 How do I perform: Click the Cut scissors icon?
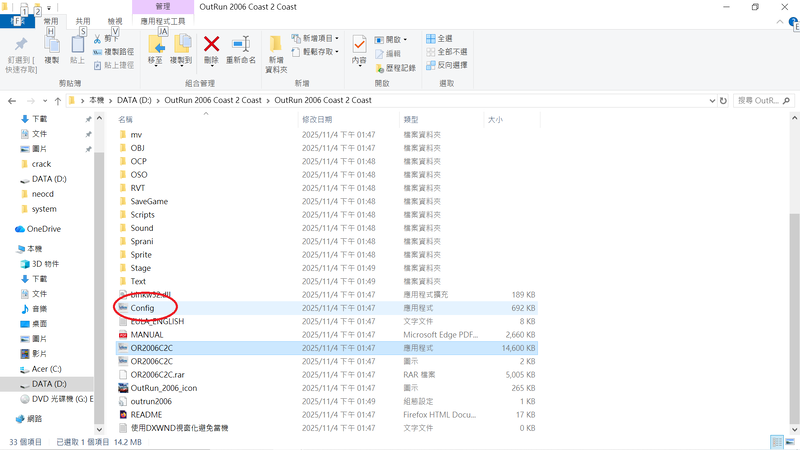click(97, 39)
